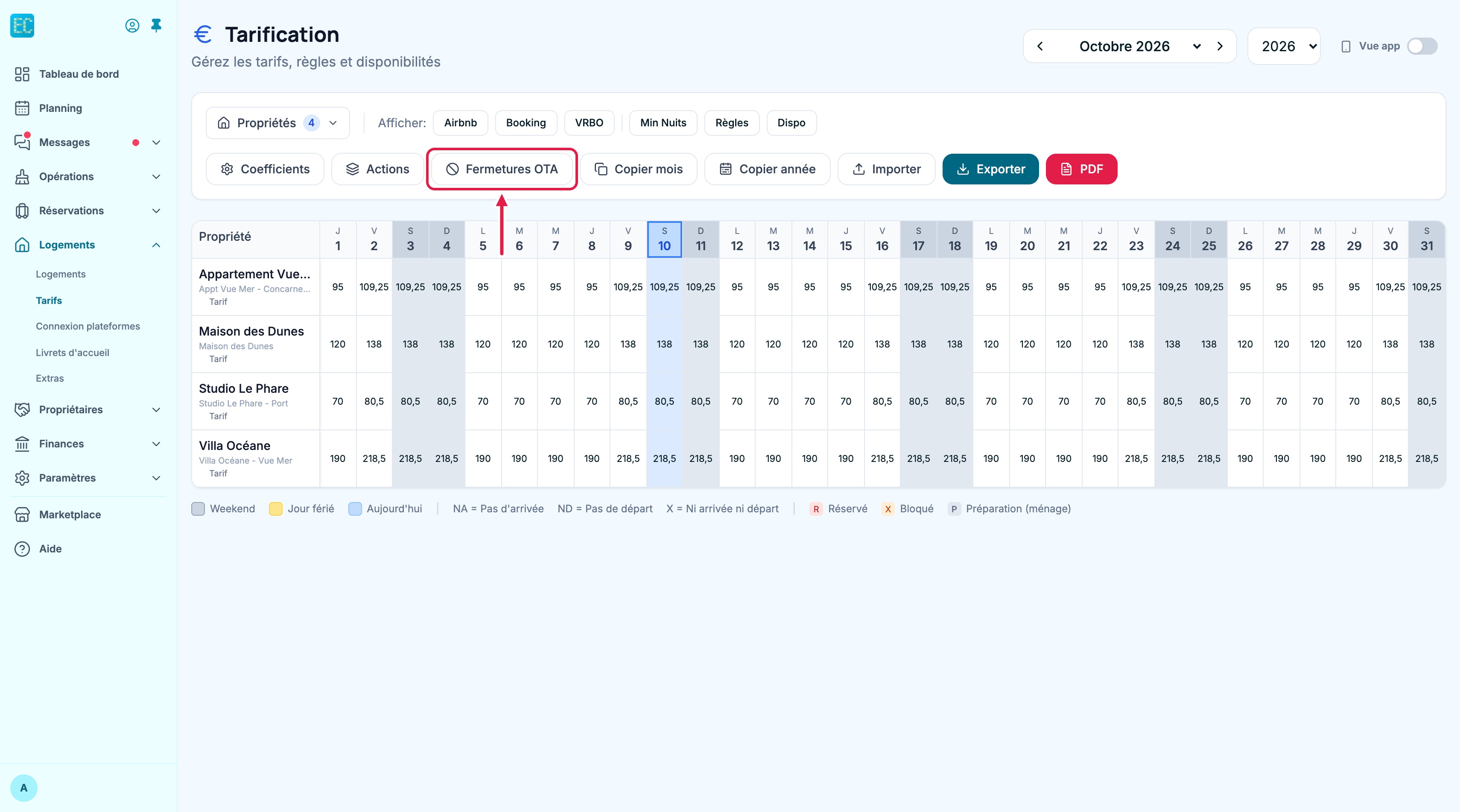Click the euro Tarification icon
The width and height of the screenshot is (1460, 812).
[x=203, y=35]
